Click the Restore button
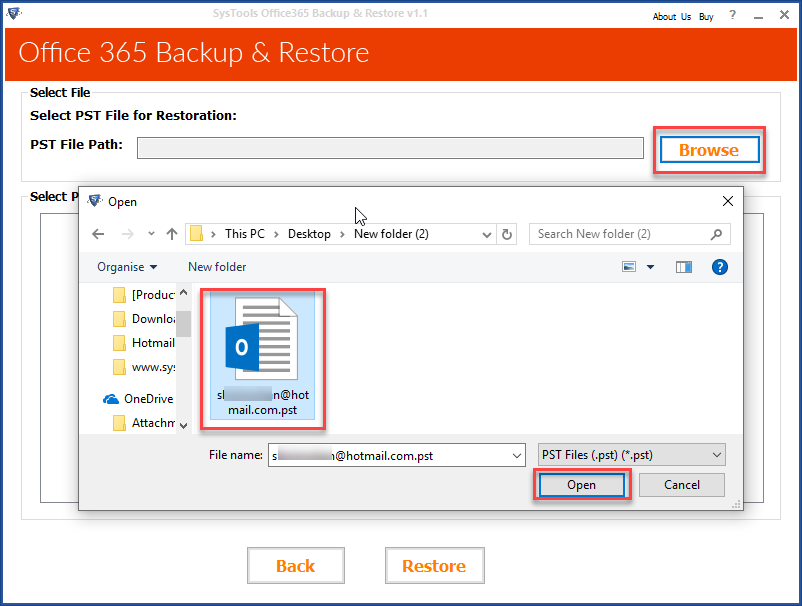The height and width of the screenshot is (606, 802). click(434, 565)
